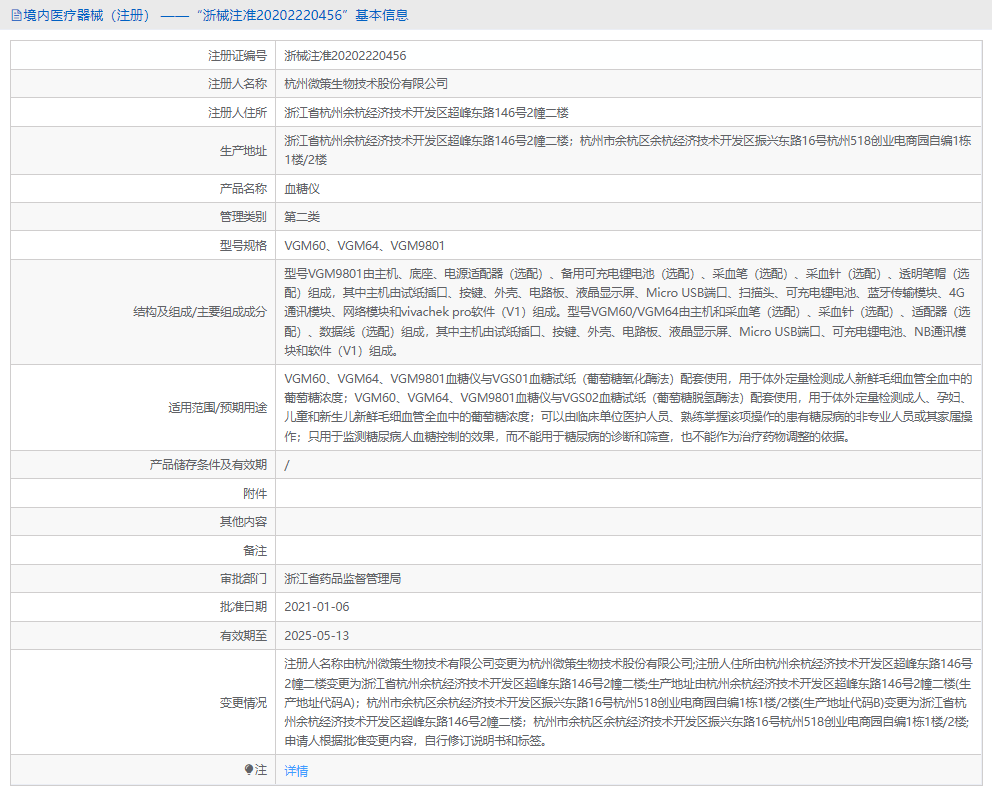Select the 注册证编号 value cell
This screenshot has height=792, width=992.
point(347,56)
